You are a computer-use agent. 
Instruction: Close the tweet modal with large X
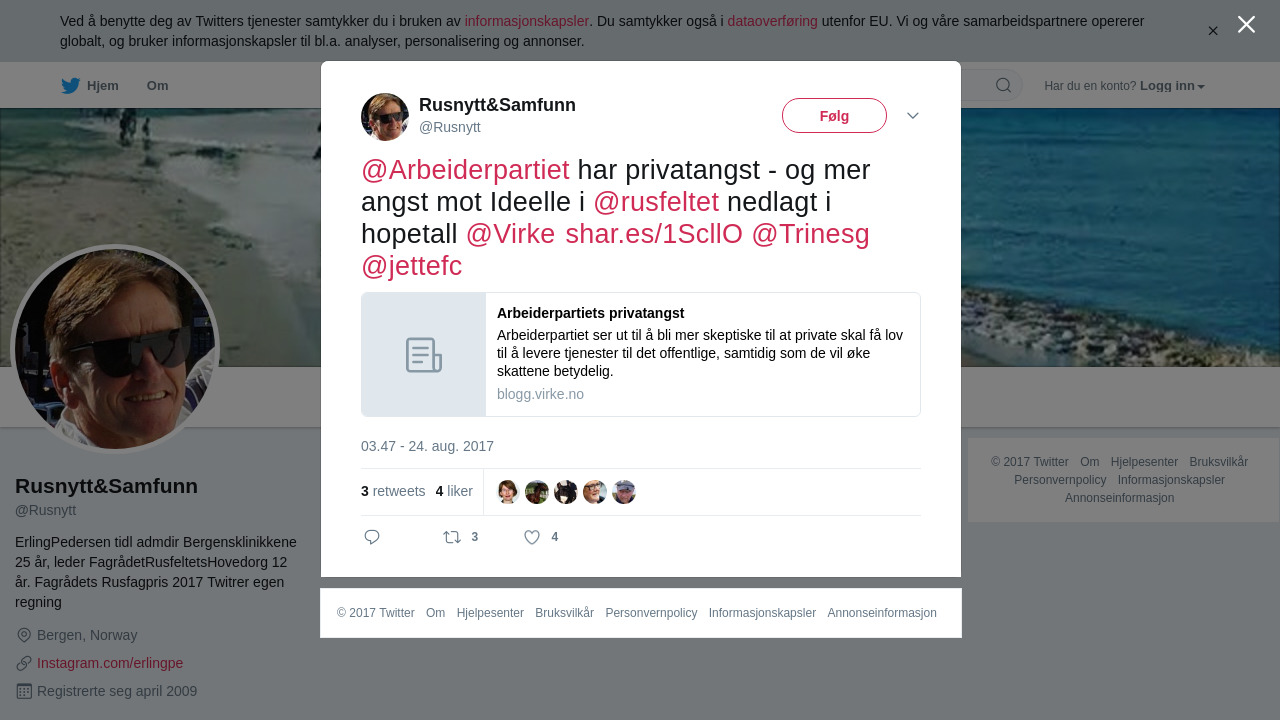point(1246,24)
